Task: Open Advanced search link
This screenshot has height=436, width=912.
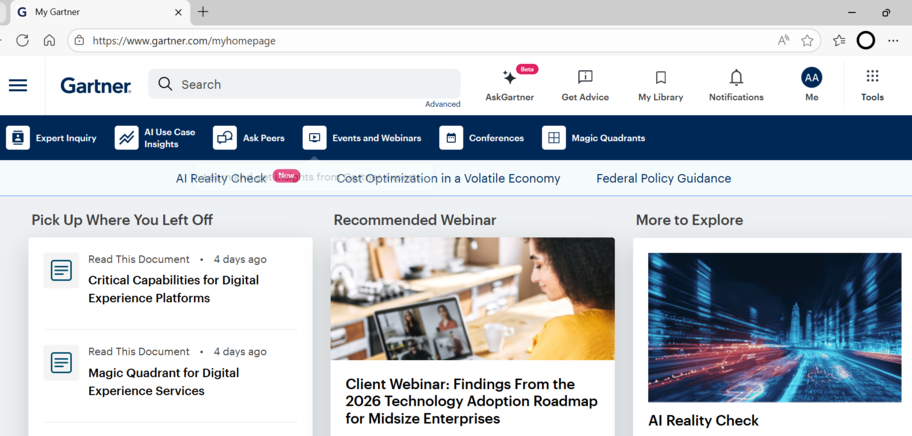Action: coord(443,104)
